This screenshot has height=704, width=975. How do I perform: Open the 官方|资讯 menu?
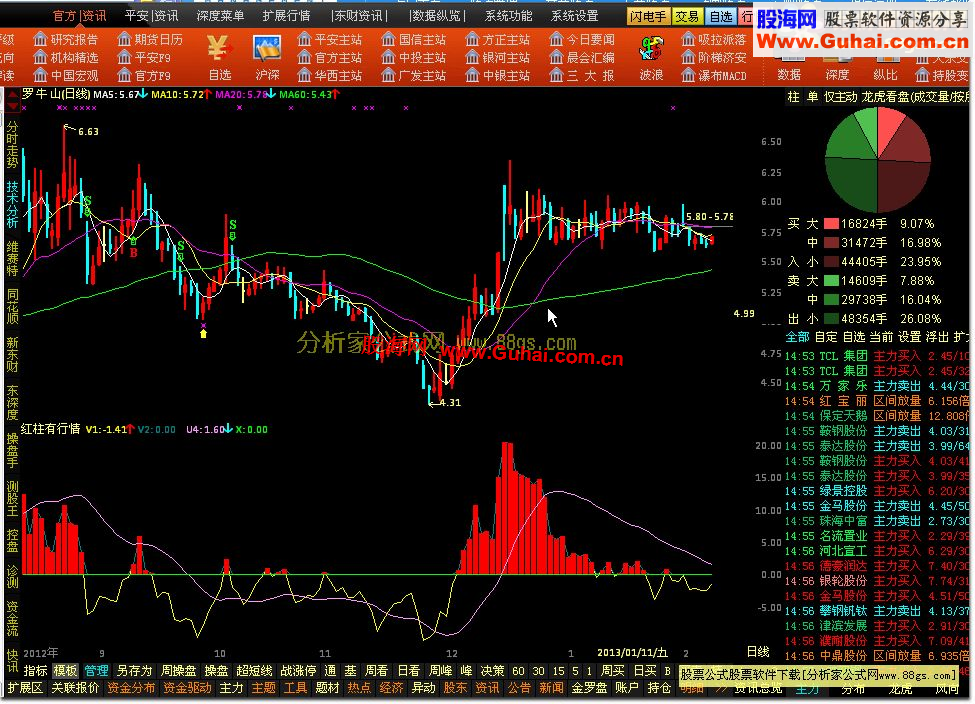(80, 16)
